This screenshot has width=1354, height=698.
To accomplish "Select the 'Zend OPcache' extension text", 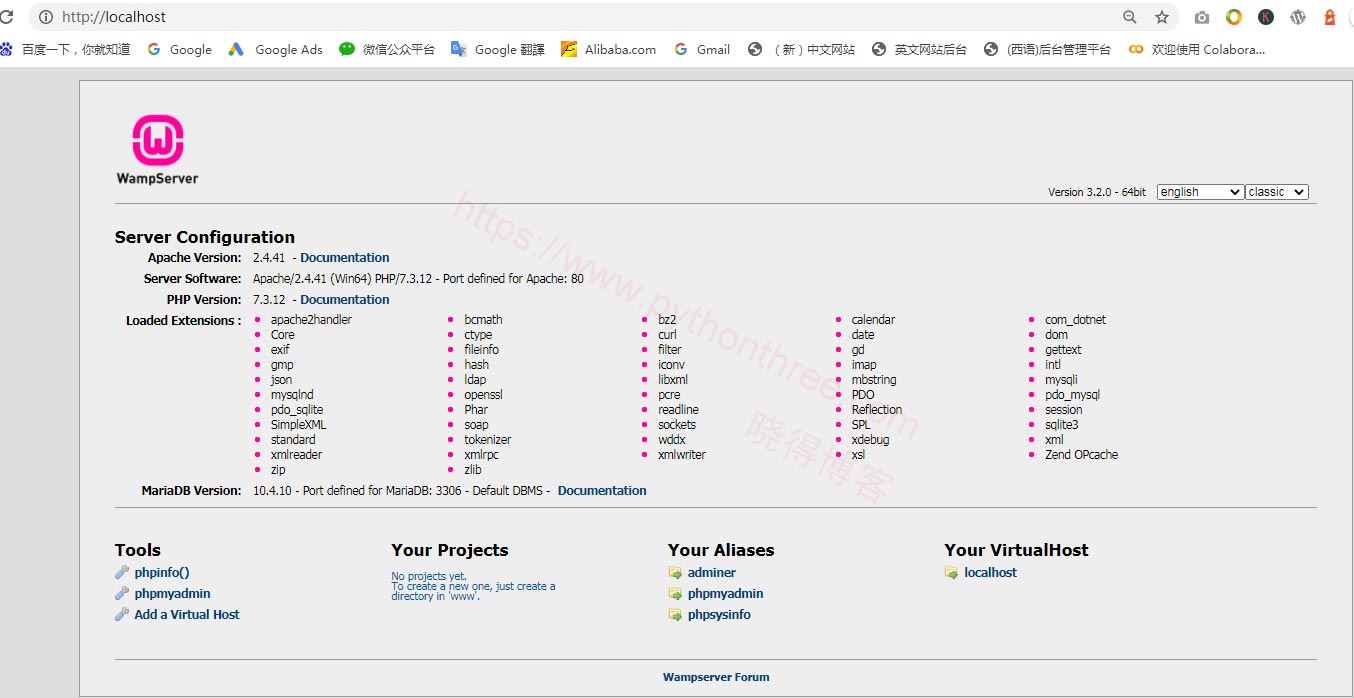I will (1082, 455).
